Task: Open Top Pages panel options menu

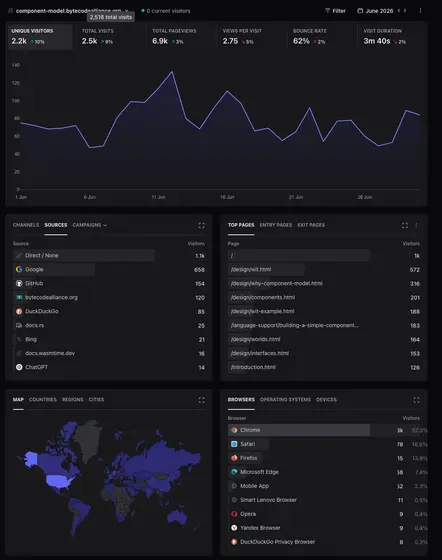Action: coord(416,225)
